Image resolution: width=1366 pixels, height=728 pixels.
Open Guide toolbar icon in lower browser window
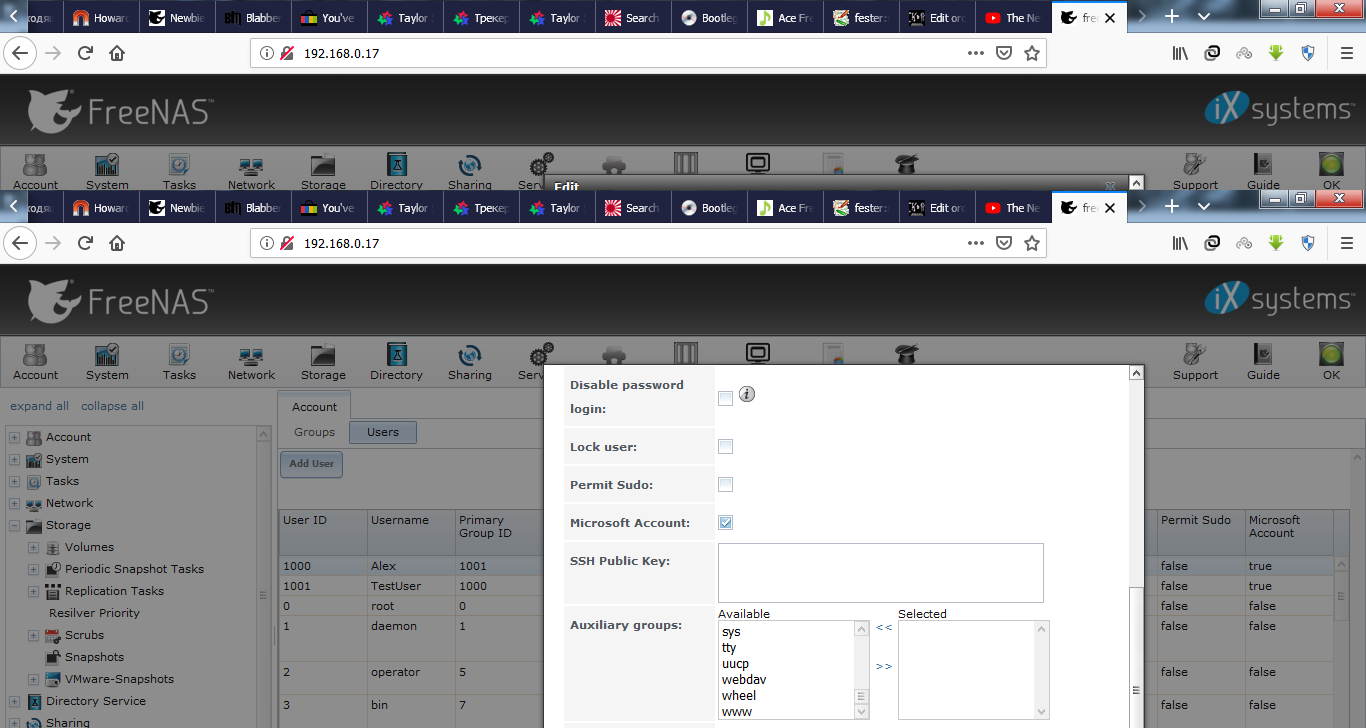click(1263, 361)
